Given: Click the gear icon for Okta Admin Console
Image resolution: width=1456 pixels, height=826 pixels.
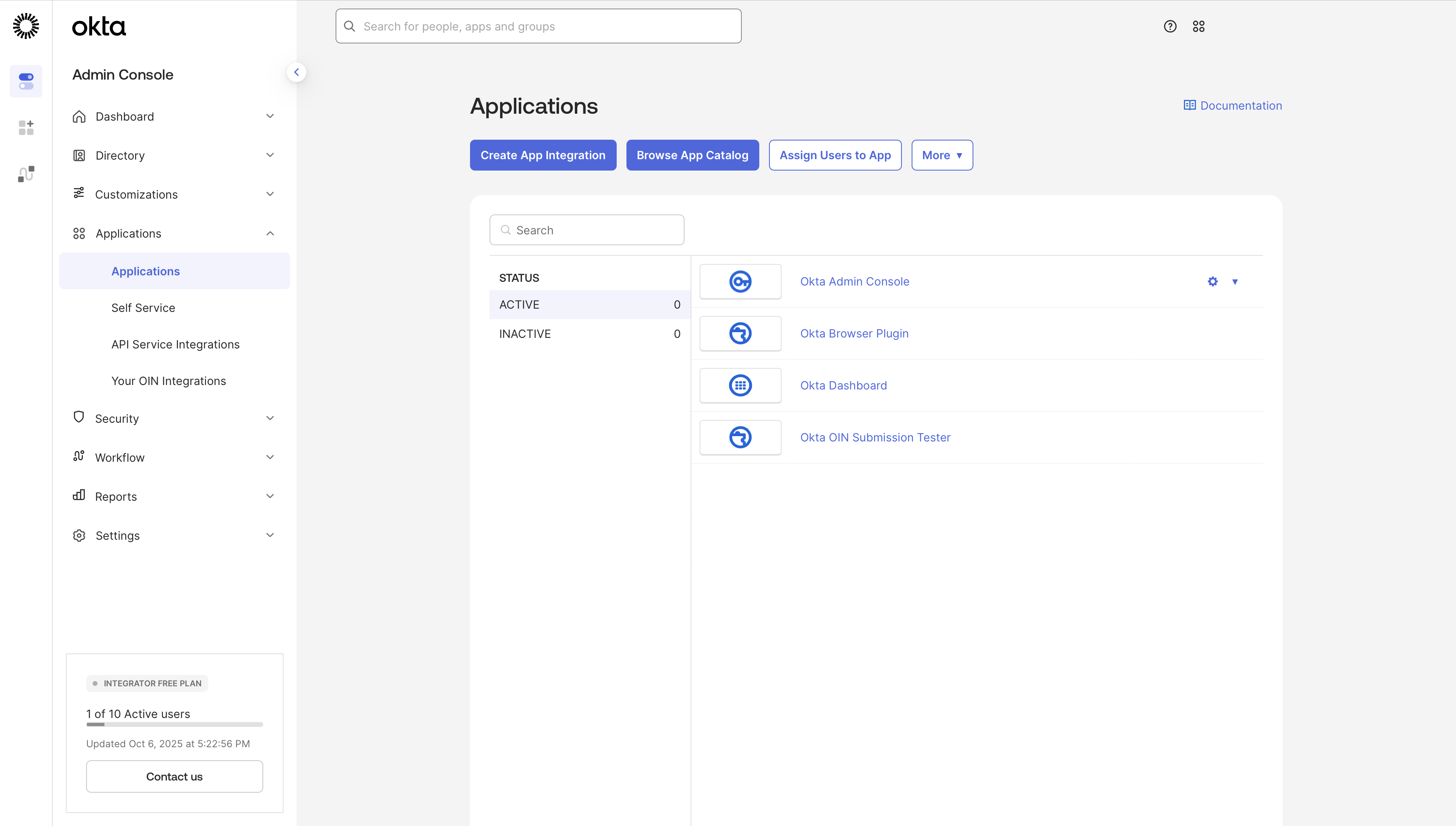Looking at the screenshot, I should click(1213, 281).
